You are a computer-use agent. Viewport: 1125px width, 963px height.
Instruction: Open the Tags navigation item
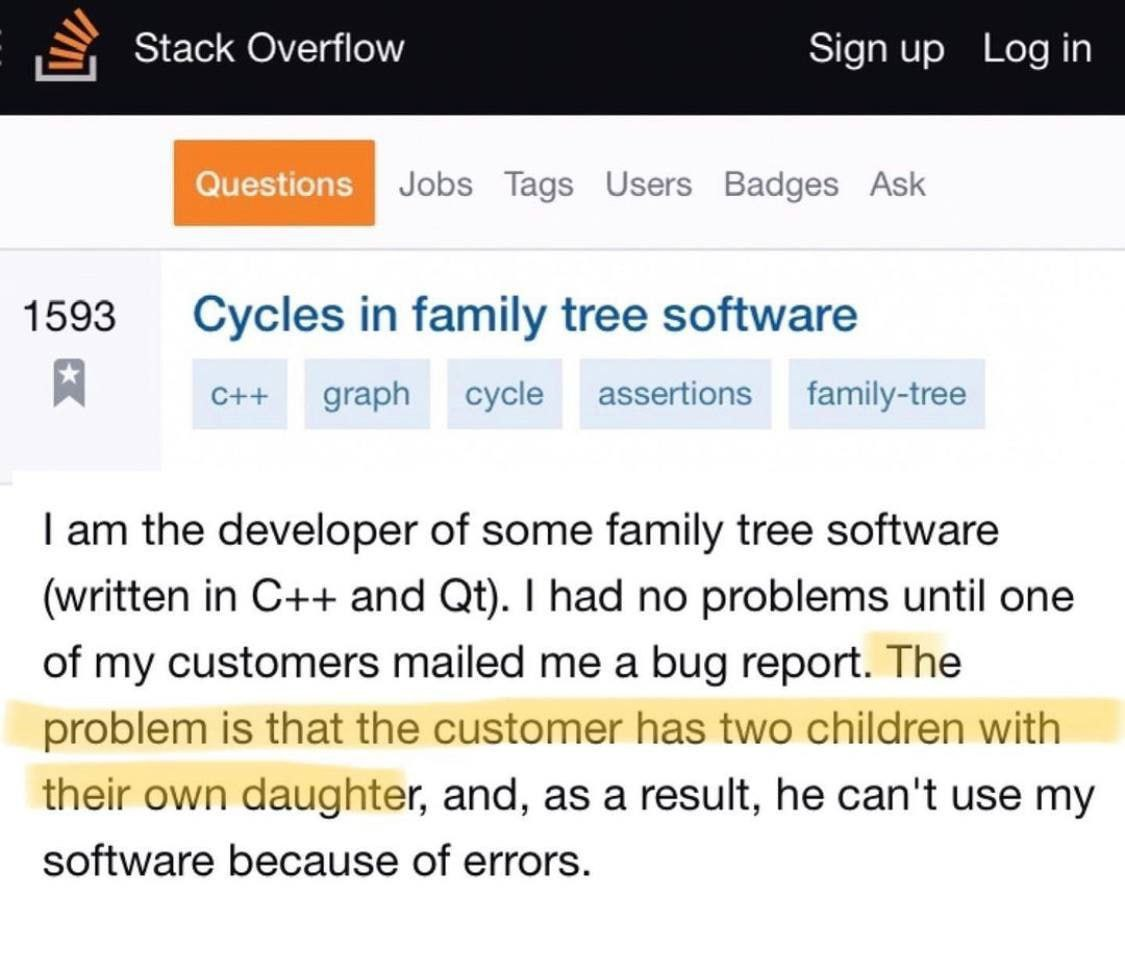click(x=538, y=185)
